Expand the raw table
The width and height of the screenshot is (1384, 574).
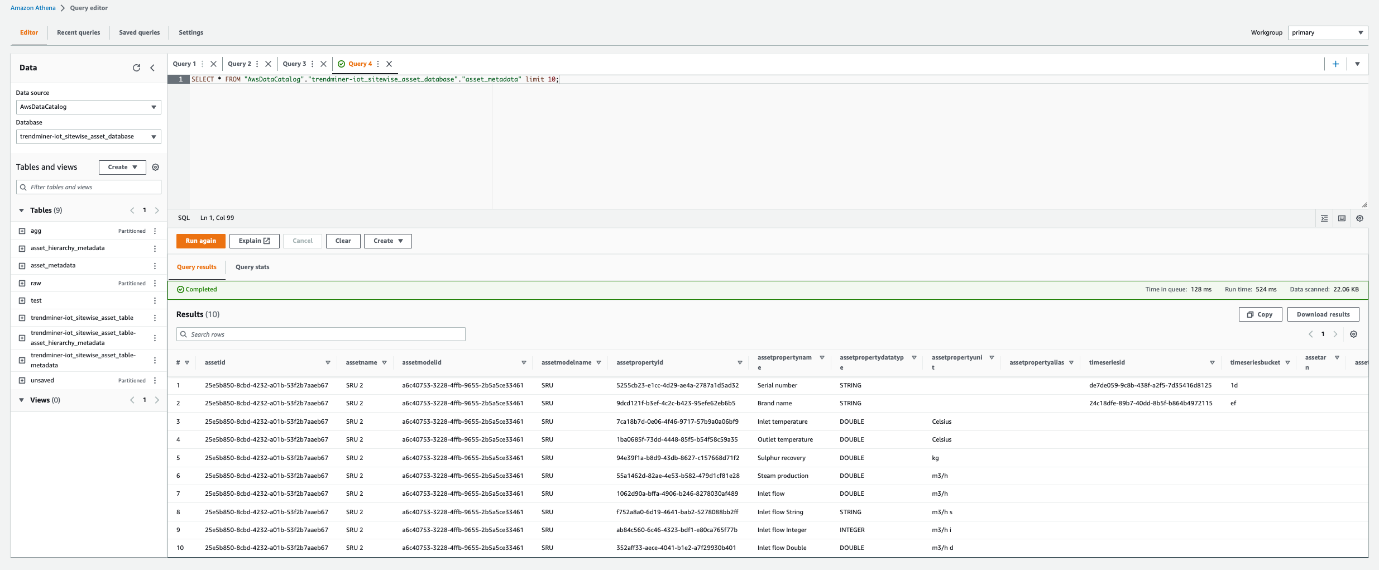pyautogui.click(x=22, y=283)
